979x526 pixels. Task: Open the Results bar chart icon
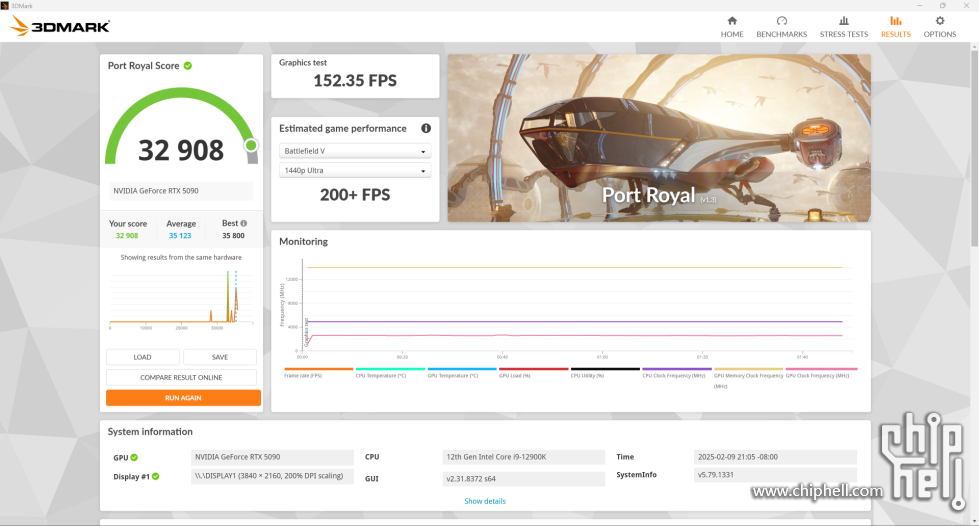(x=895, y=21)
